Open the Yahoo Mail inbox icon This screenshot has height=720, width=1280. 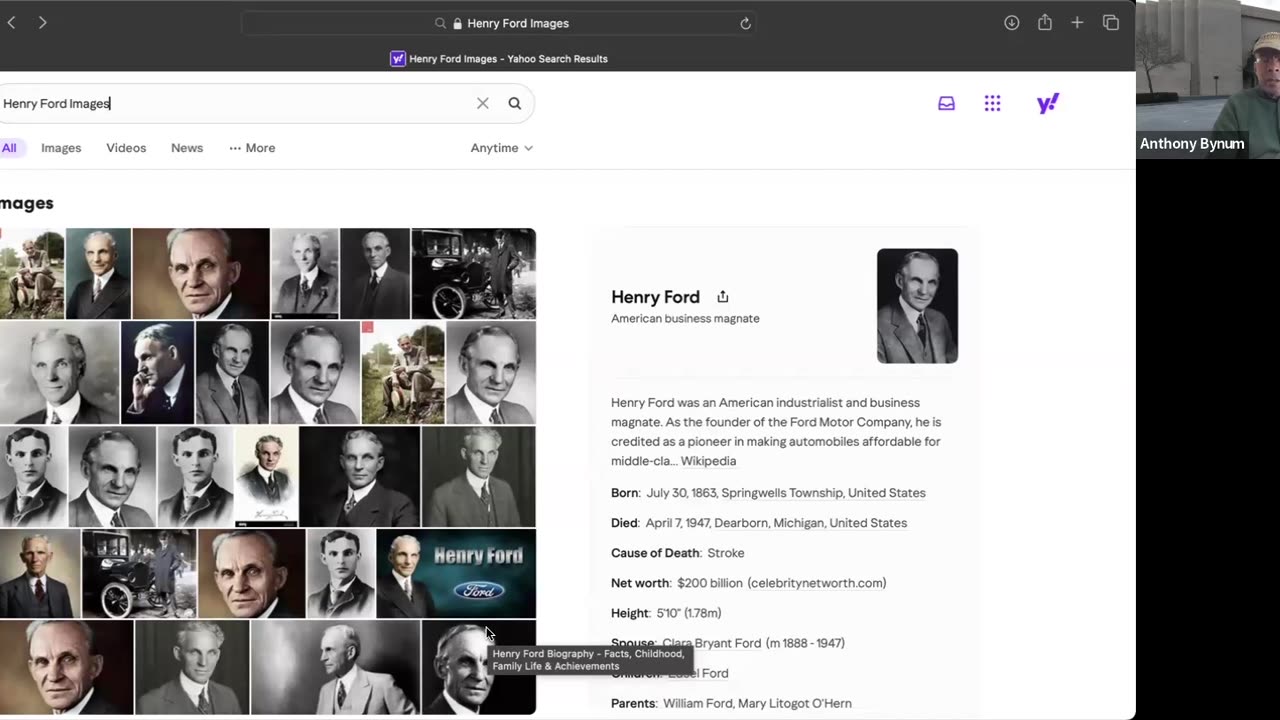click(x=946, y=103)
